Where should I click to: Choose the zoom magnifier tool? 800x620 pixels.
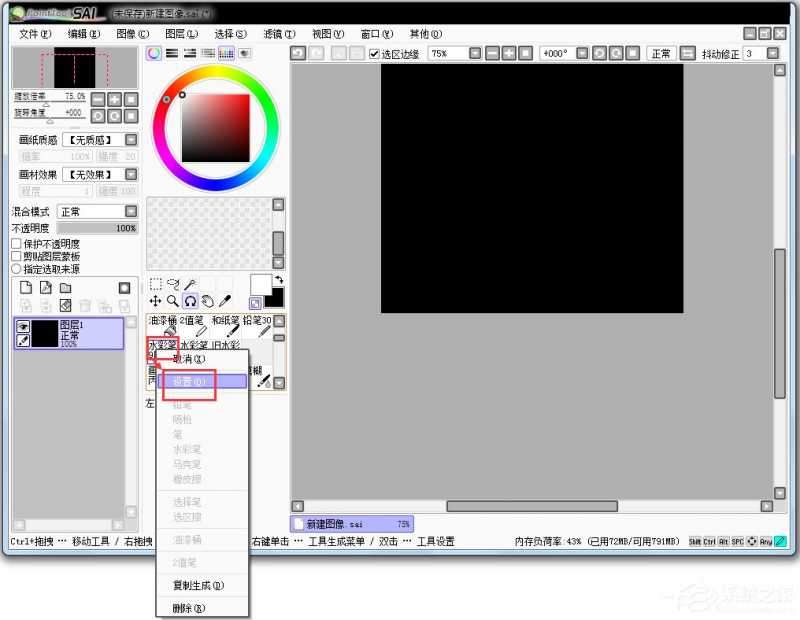tap(172, 300)
